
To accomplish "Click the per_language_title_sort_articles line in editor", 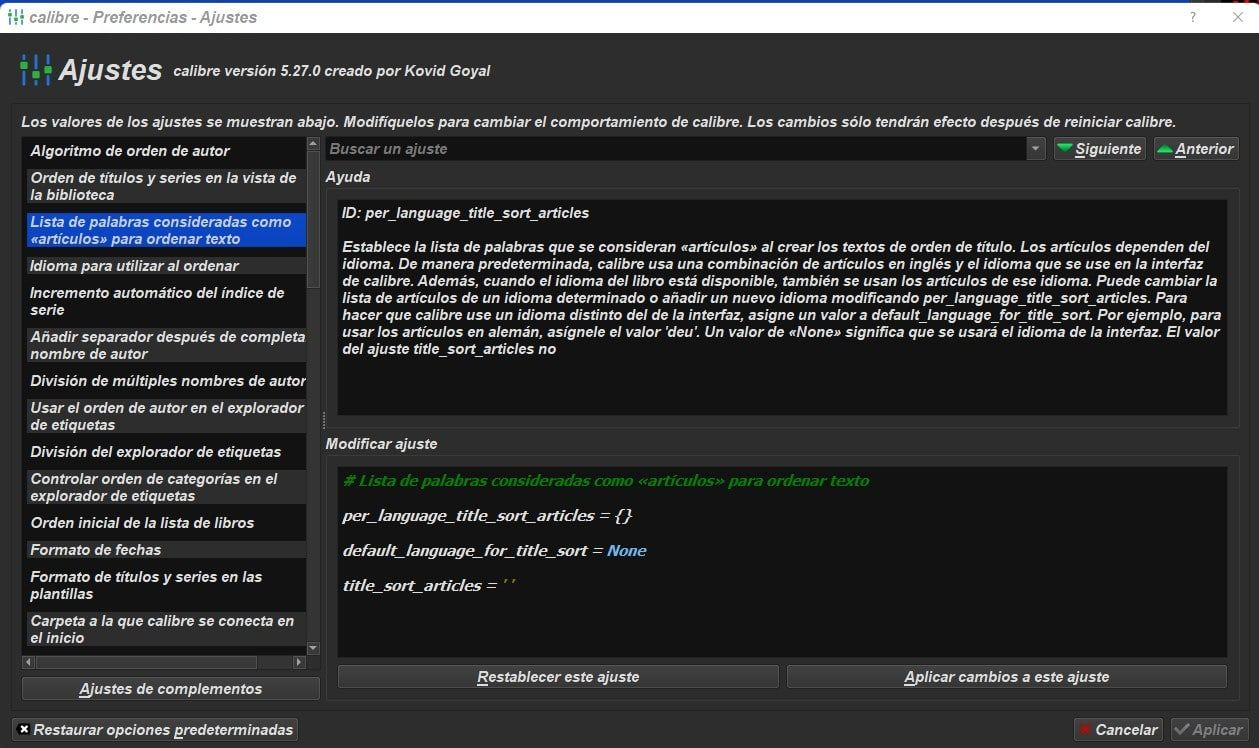I will [x=488, y=516].
